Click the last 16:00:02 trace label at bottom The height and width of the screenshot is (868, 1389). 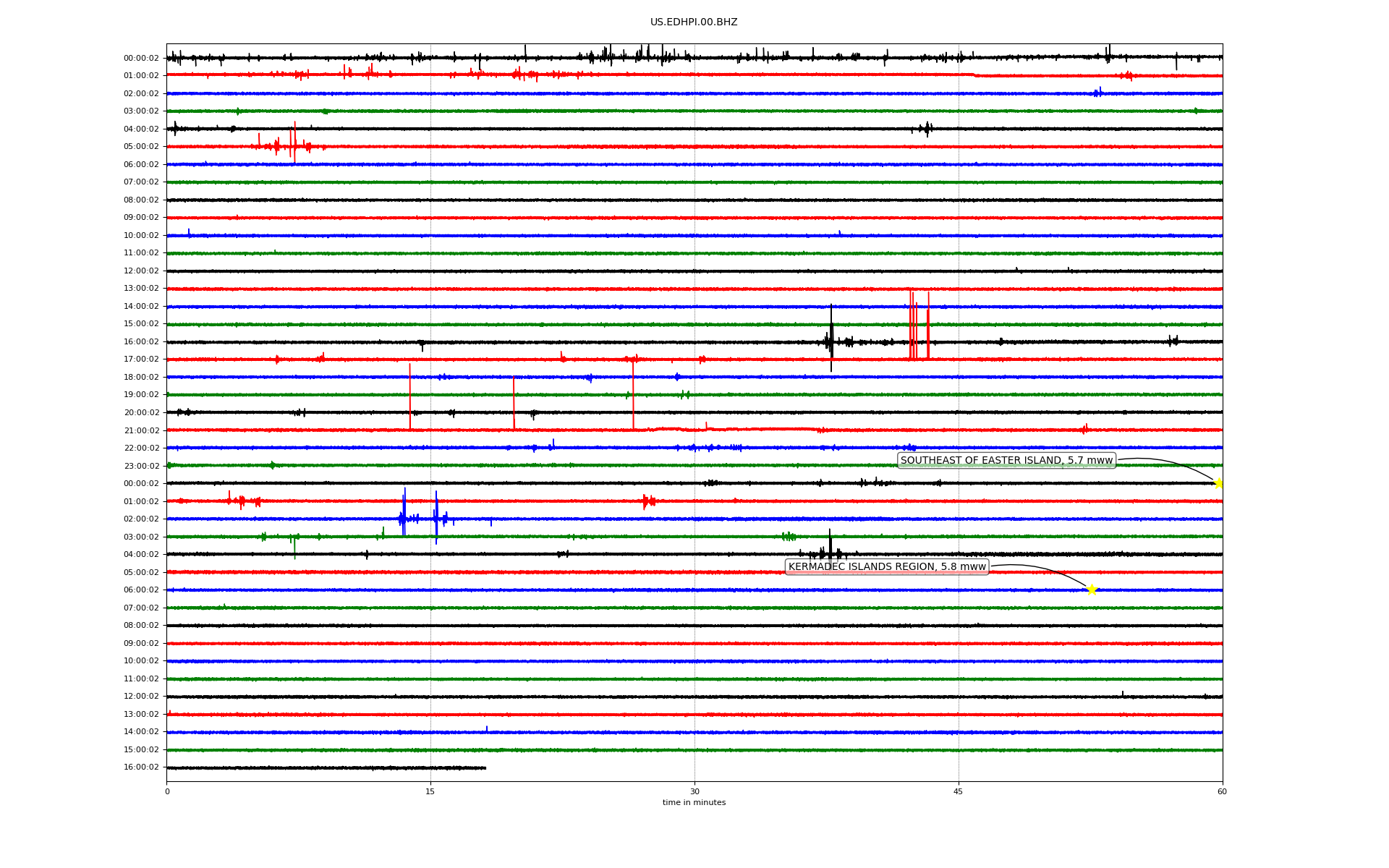point(141,767)
